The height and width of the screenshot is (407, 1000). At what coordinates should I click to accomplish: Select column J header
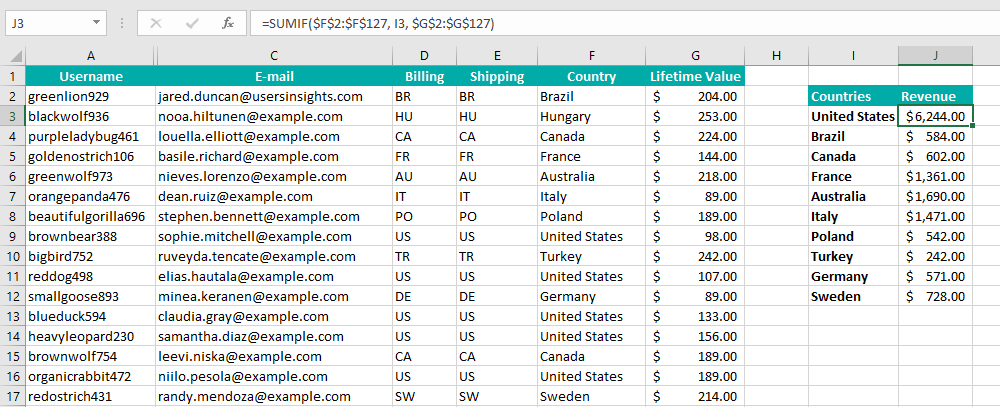(x=936, y=56)
